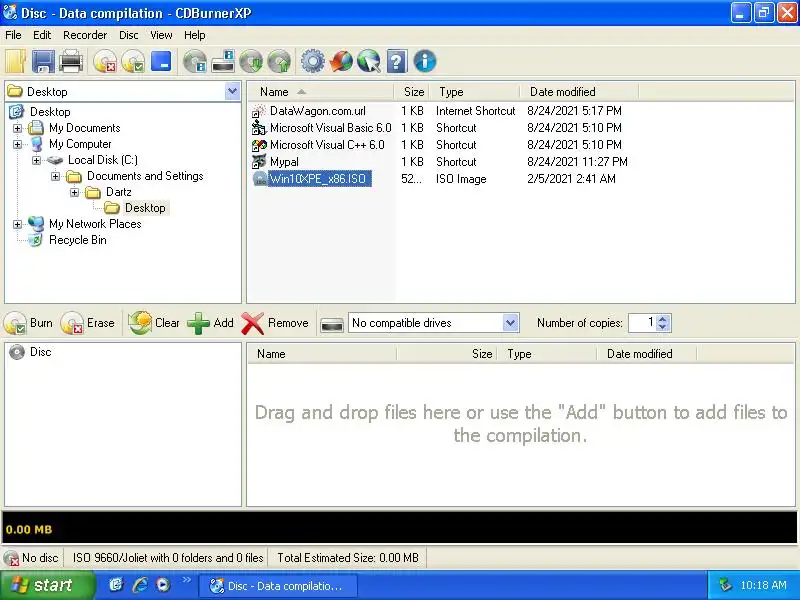Image resolution: width=800 pixels, height=600 pixels.
Task: Click the erase disc toolbar icon
Action: 105,62
